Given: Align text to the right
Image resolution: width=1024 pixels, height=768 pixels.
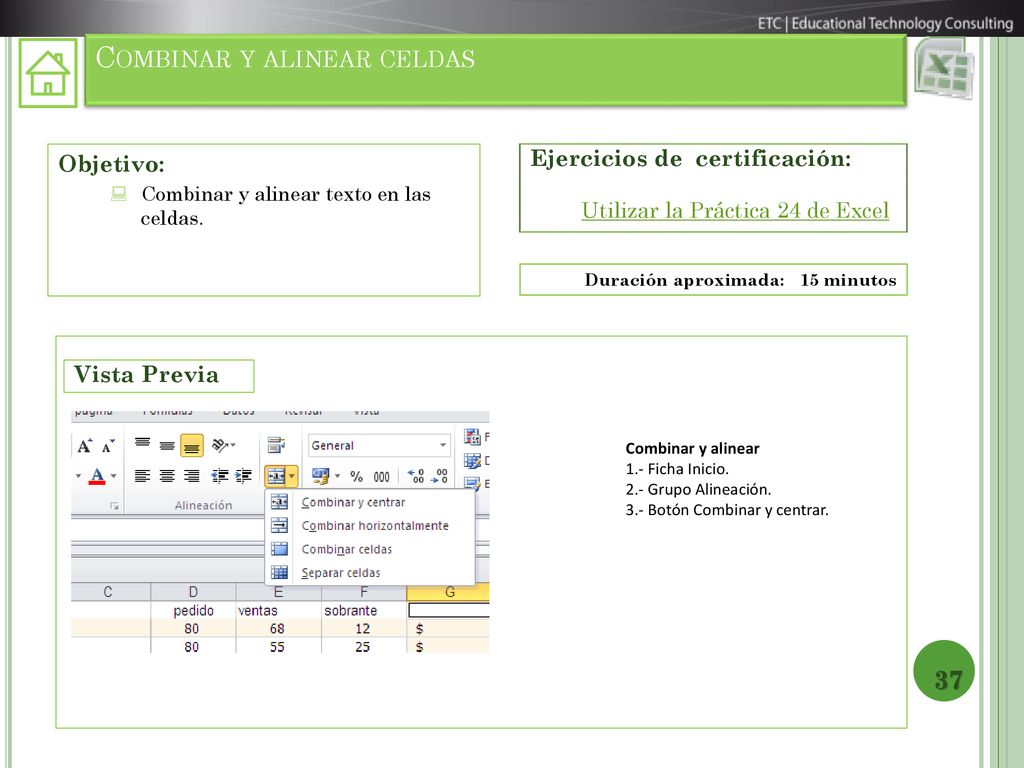Looking at the screenshot, I should click(191, 476).
